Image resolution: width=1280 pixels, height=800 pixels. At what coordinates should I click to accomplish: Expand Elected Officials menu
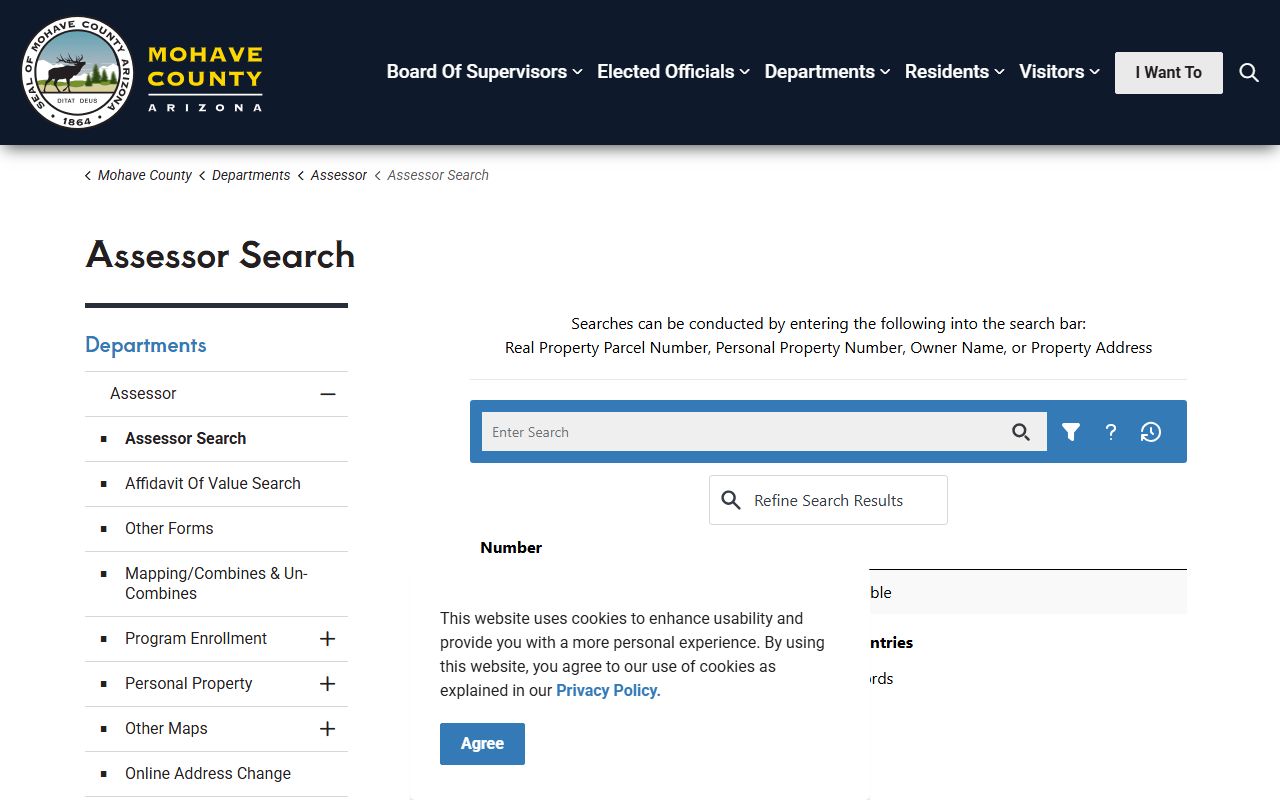(x=673, y=72)
